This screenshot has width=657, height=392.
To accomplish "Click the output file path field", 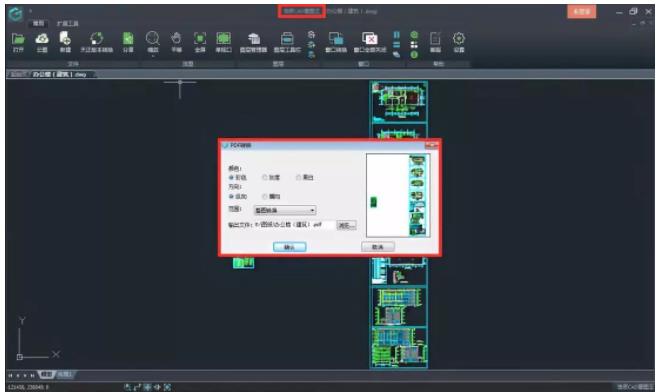I will click(x=294, y=225).
